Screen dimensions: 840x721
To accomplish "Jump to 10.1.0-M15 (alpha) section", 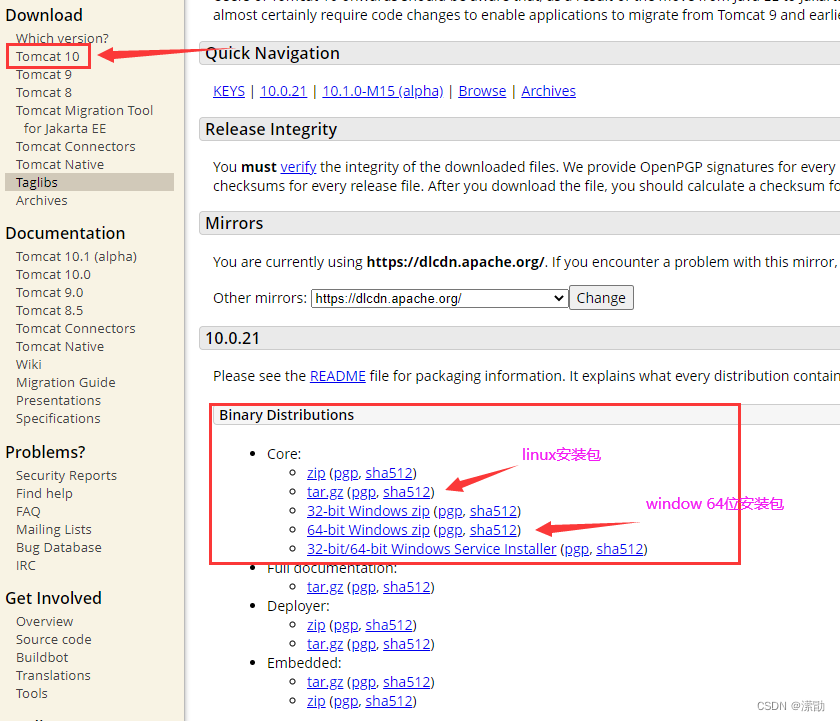I will point(383,91).
